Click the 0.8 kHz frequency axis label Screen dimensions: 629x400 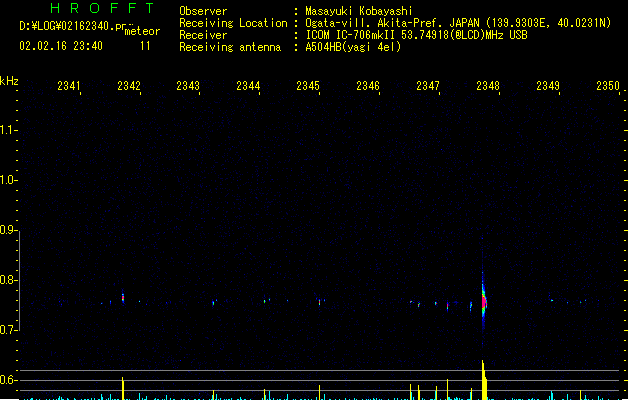point(8,280)
